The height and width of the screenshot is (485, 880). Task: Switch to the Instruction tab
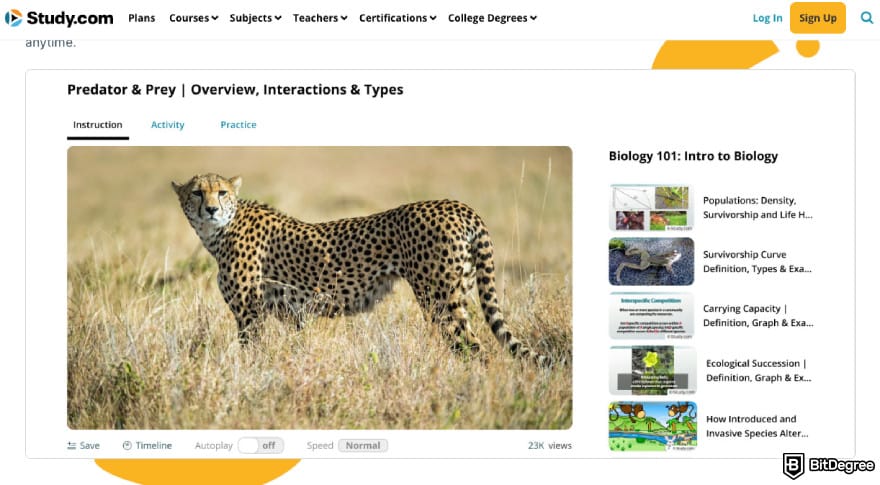pyautogui.click(x=98, y=125)
